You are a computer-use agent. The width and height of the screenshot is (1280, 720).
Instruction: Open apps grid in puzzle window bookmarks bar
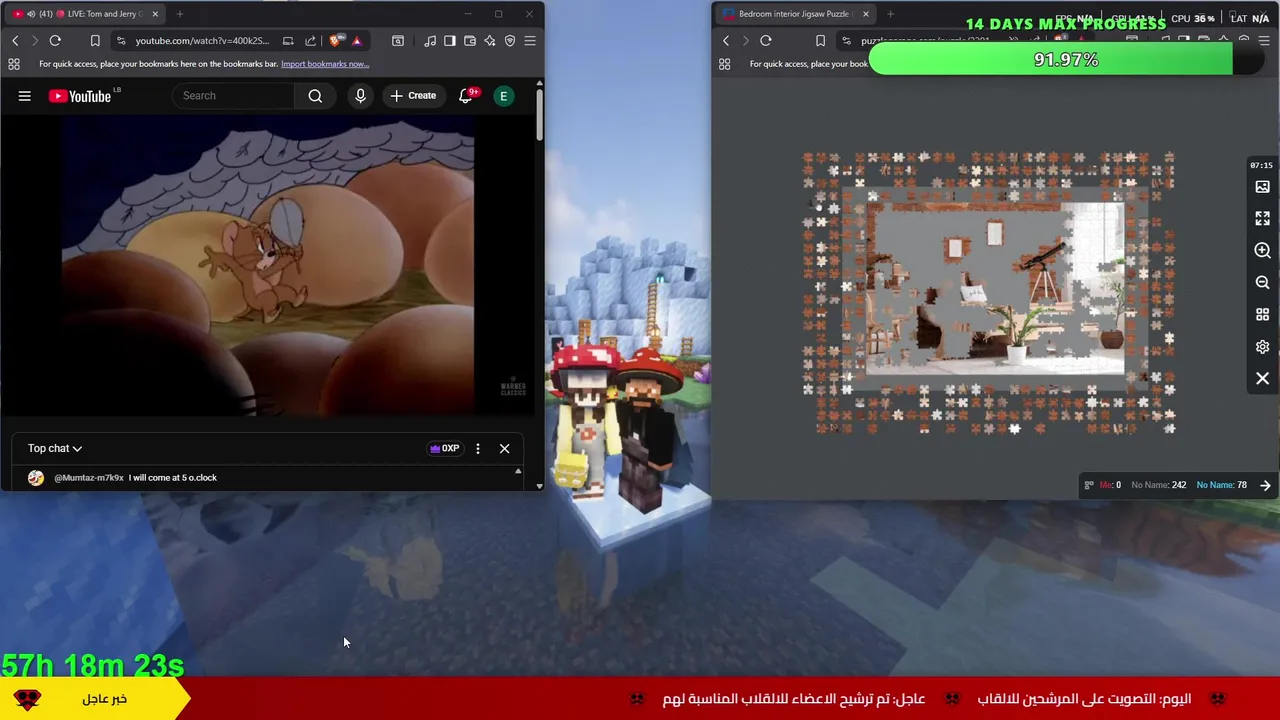[x=725, y=64]
